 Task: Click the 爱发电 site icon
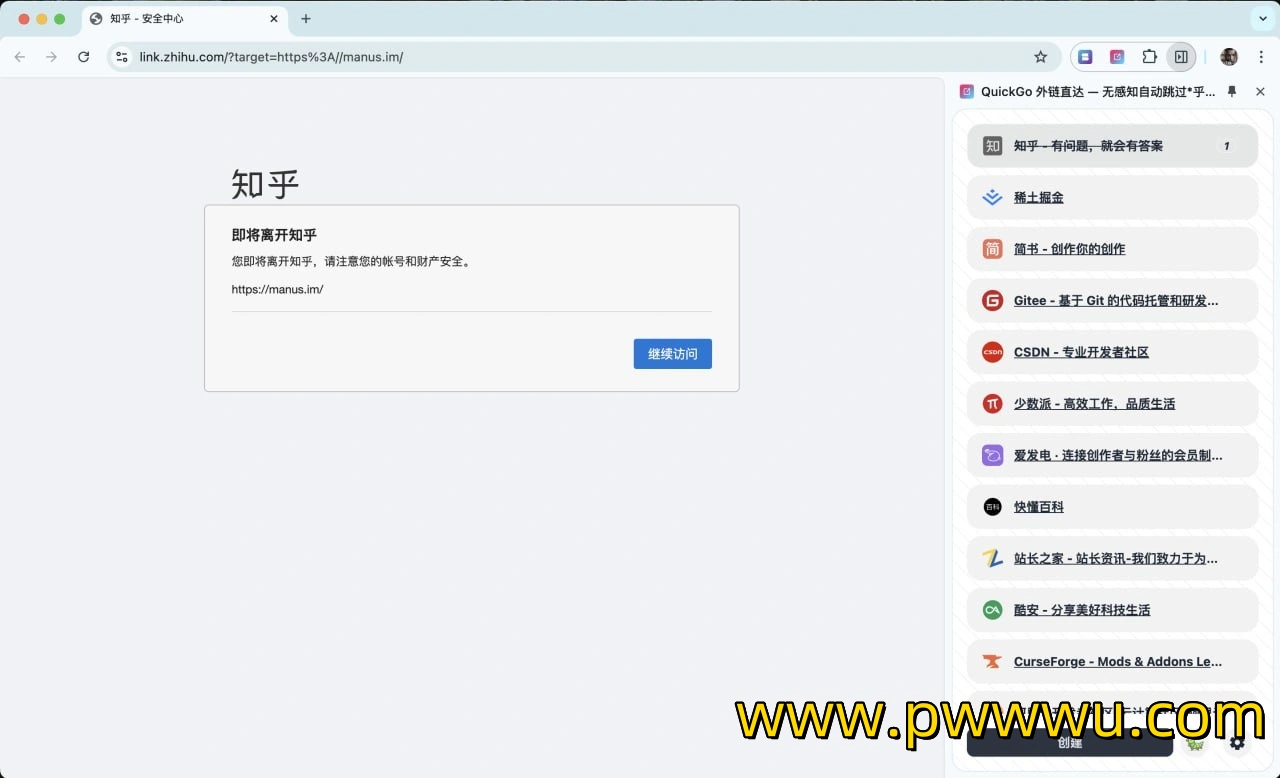click(992, 455)
